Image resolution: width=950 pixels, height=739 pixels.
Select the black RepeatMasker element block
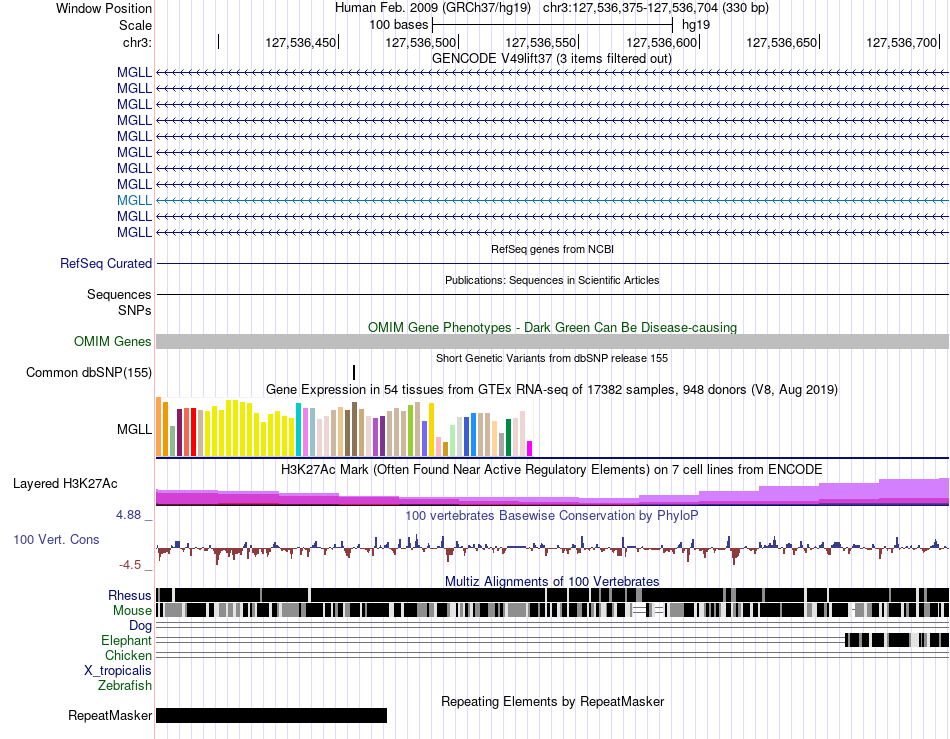(x=271, y=715)
